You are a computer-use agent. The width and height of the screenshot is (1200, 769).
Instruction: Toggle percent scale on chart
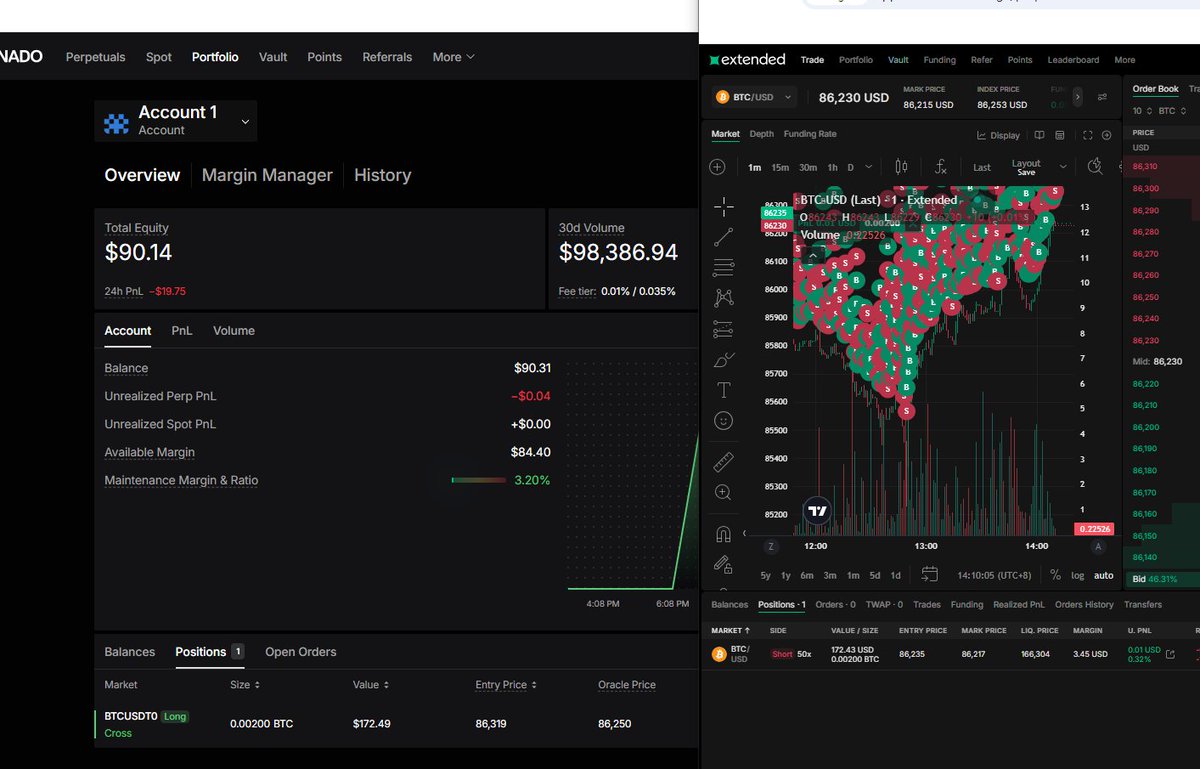click(1055, 575)
